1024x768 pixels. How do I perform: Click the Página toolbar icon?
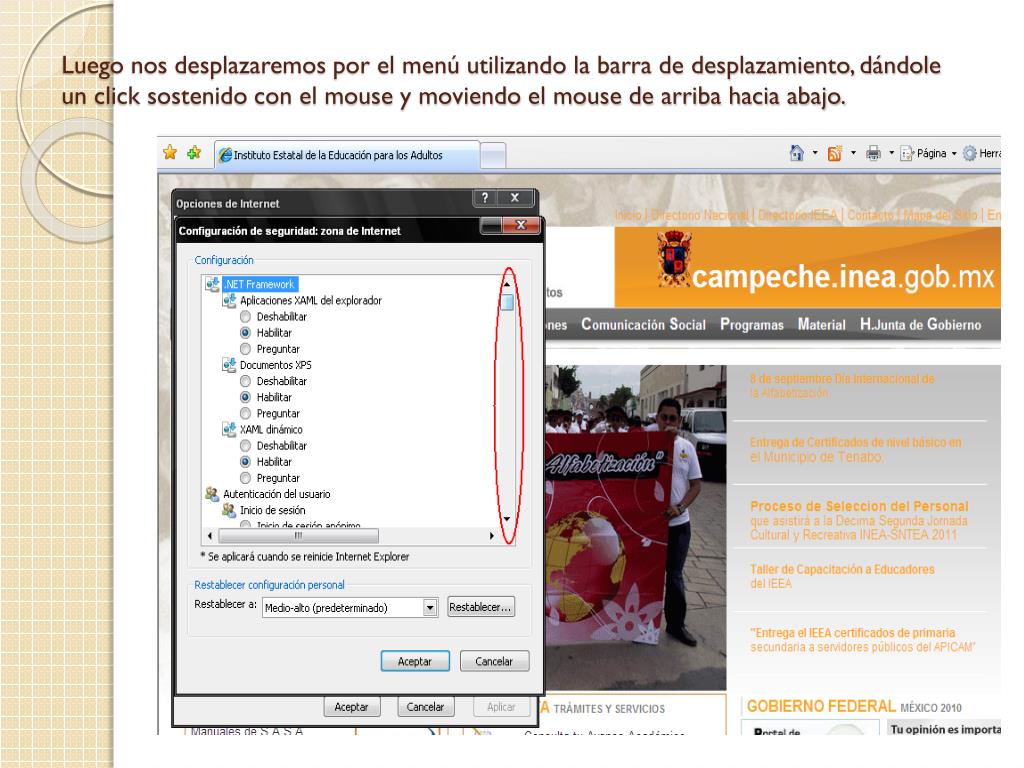click(x=906, y=154)
